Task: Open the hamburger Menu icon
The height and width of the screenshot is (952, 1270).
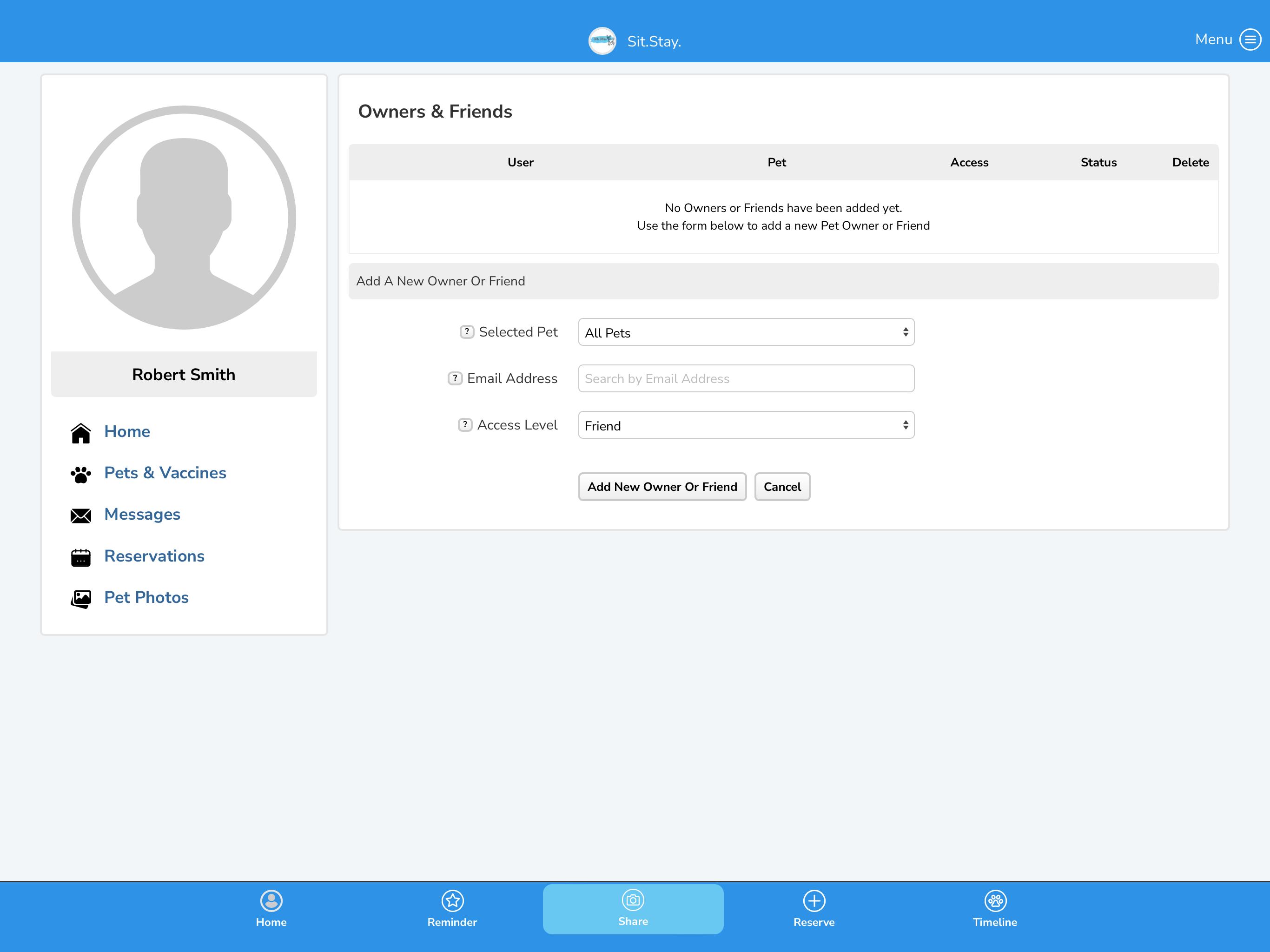Action: (x=1250, y=40)
